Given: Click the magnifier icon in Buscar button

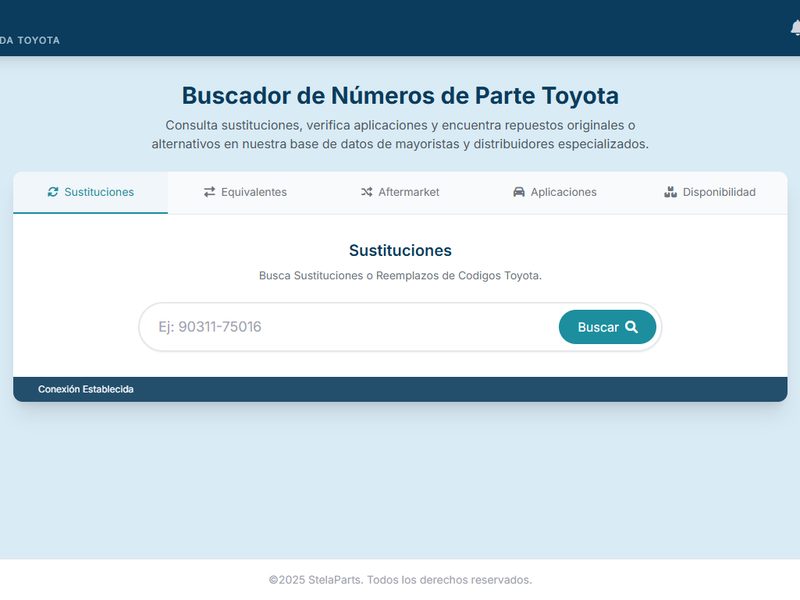Looking at the screenshot, I should [631, 327].
